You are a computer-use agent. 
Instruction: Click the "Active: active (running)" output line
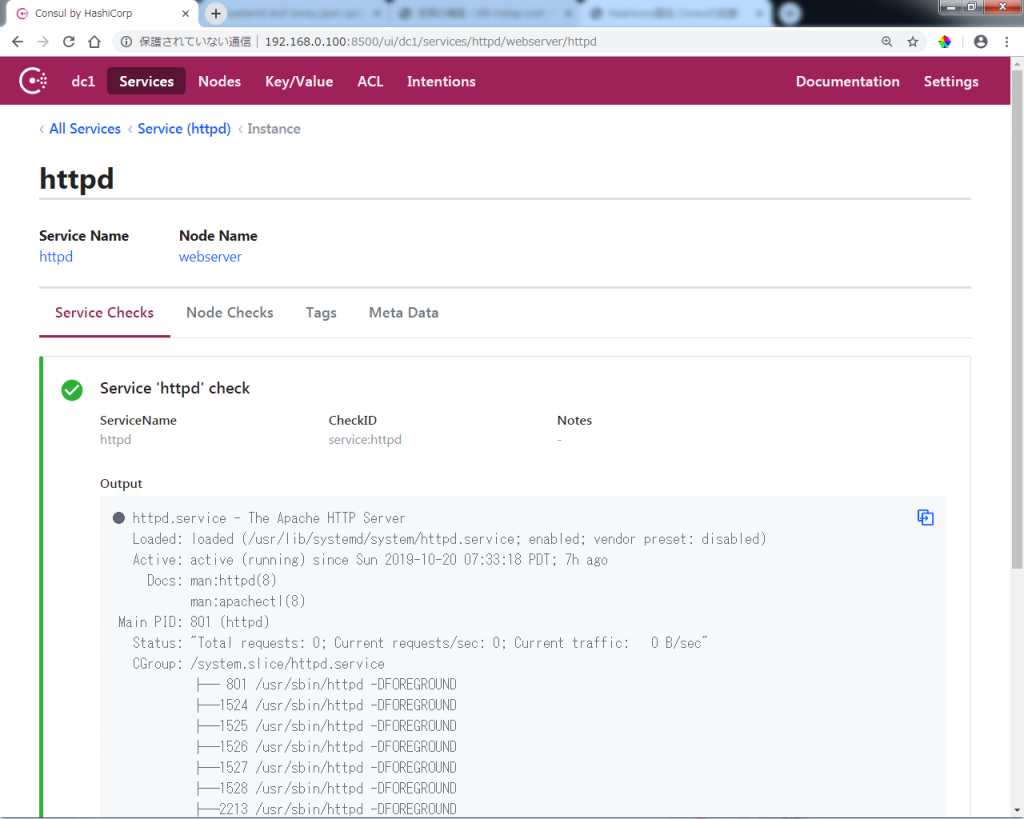[370, 560]
